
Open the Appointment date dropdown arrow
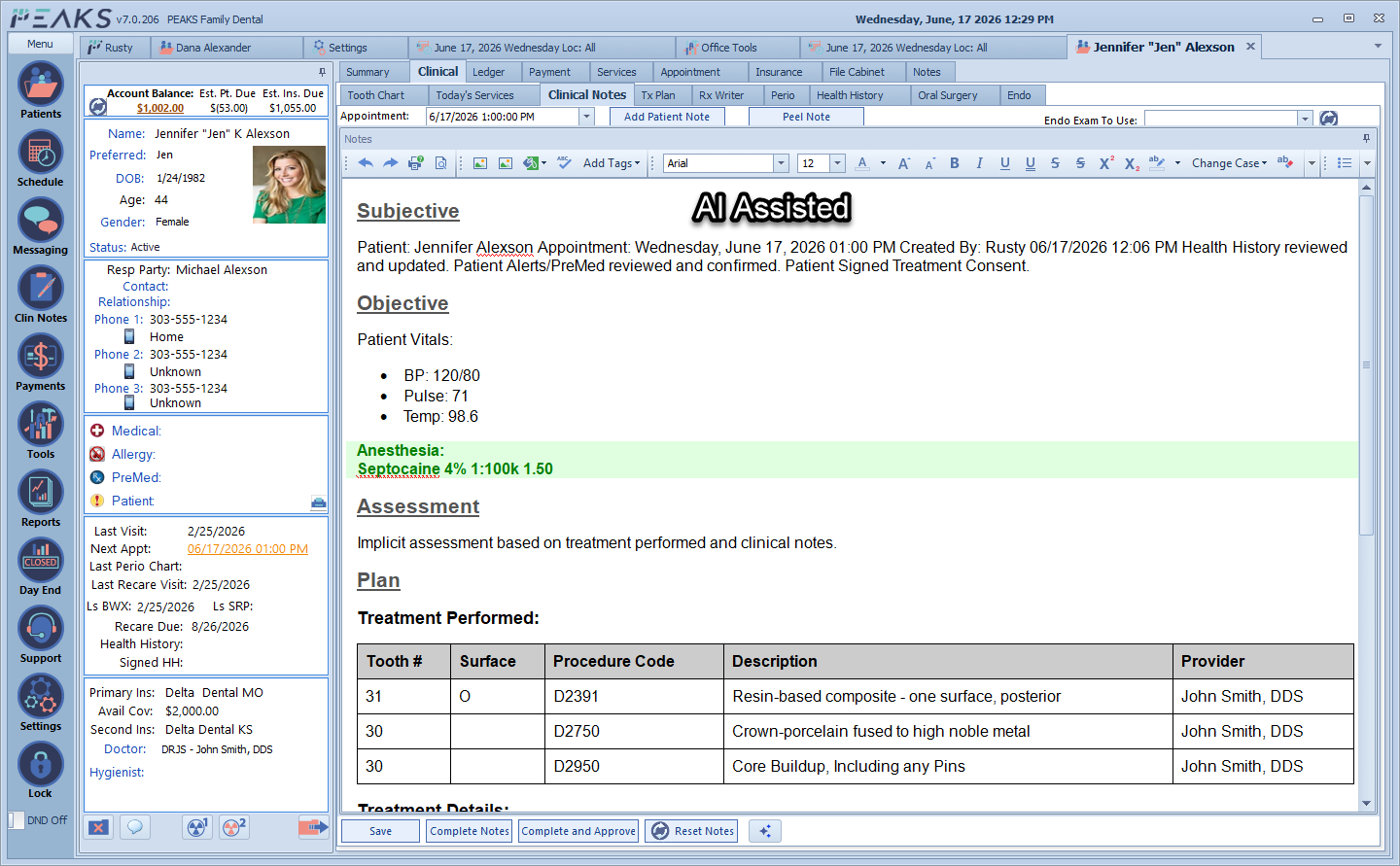point(586,117)
